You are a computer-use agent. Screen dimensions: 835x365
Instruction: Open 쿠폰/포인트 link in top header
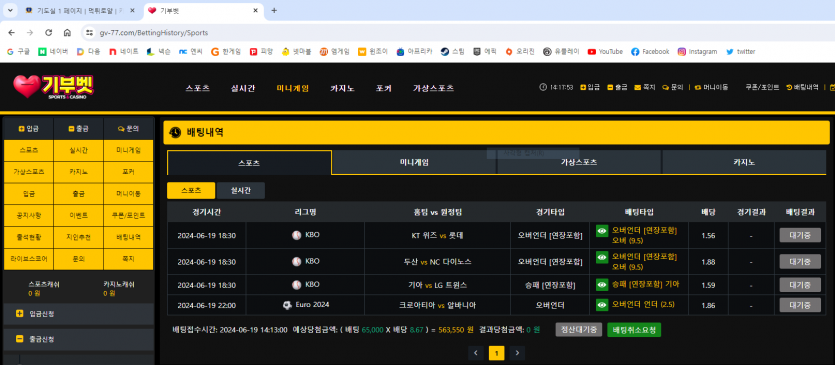click(x=762, y=87)
